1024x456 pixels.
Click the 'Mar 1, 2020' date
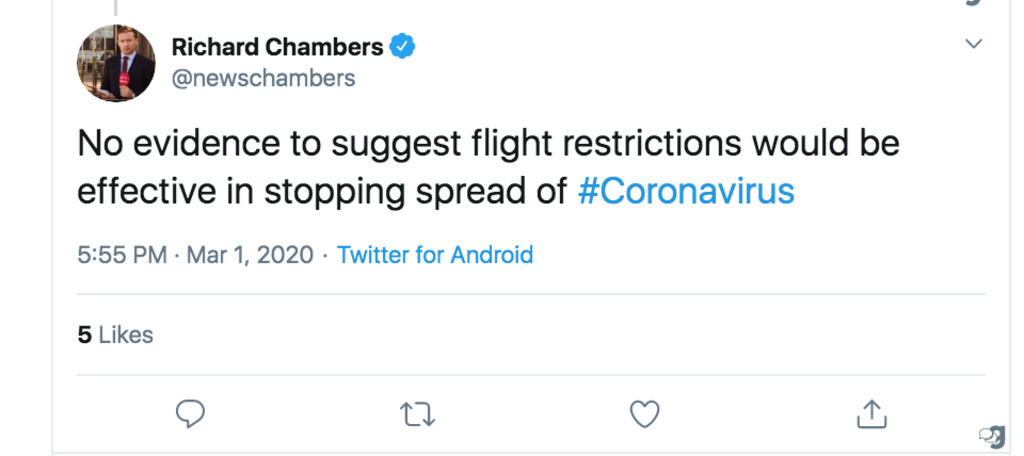click(250, 254)
